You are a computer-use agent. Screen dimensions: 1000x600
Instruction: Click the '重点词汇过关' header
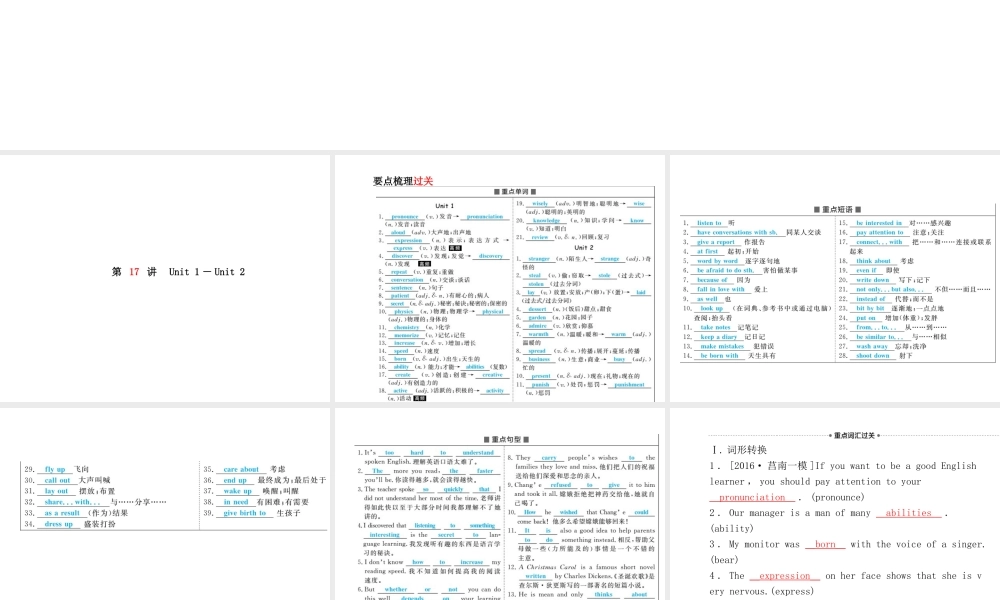coord(855,435)
